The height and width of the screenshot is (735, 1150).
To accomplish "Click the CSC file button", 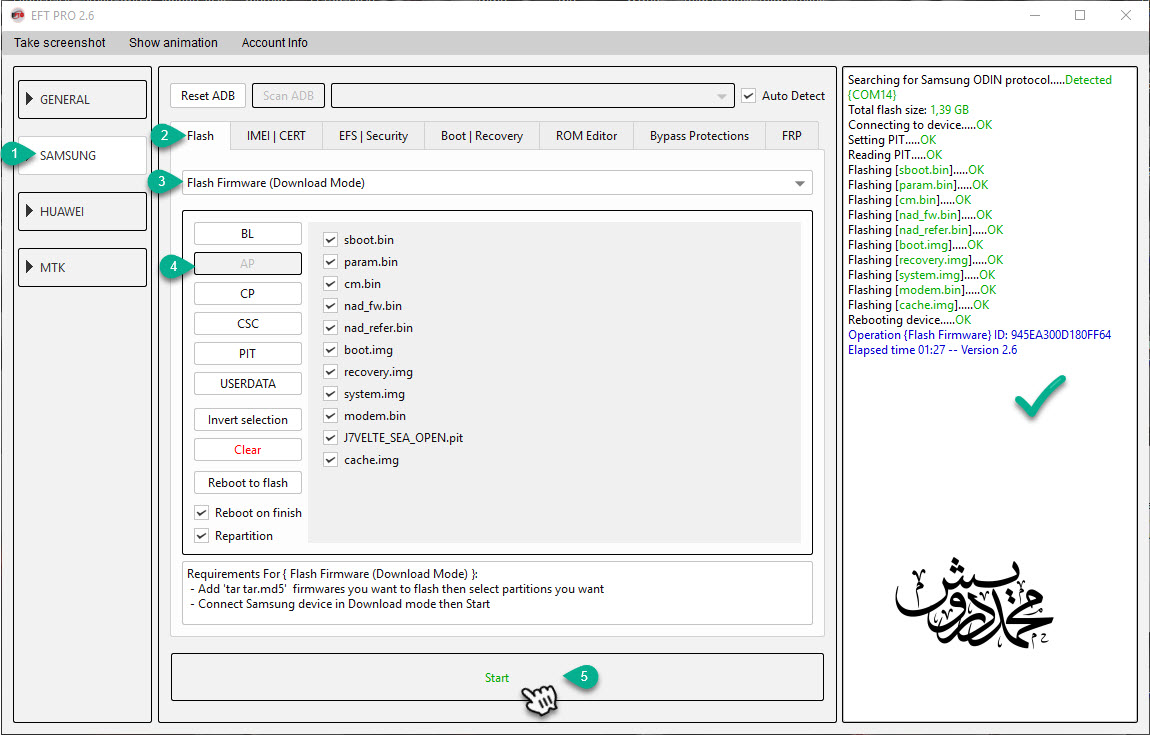I will coord(247,323).
